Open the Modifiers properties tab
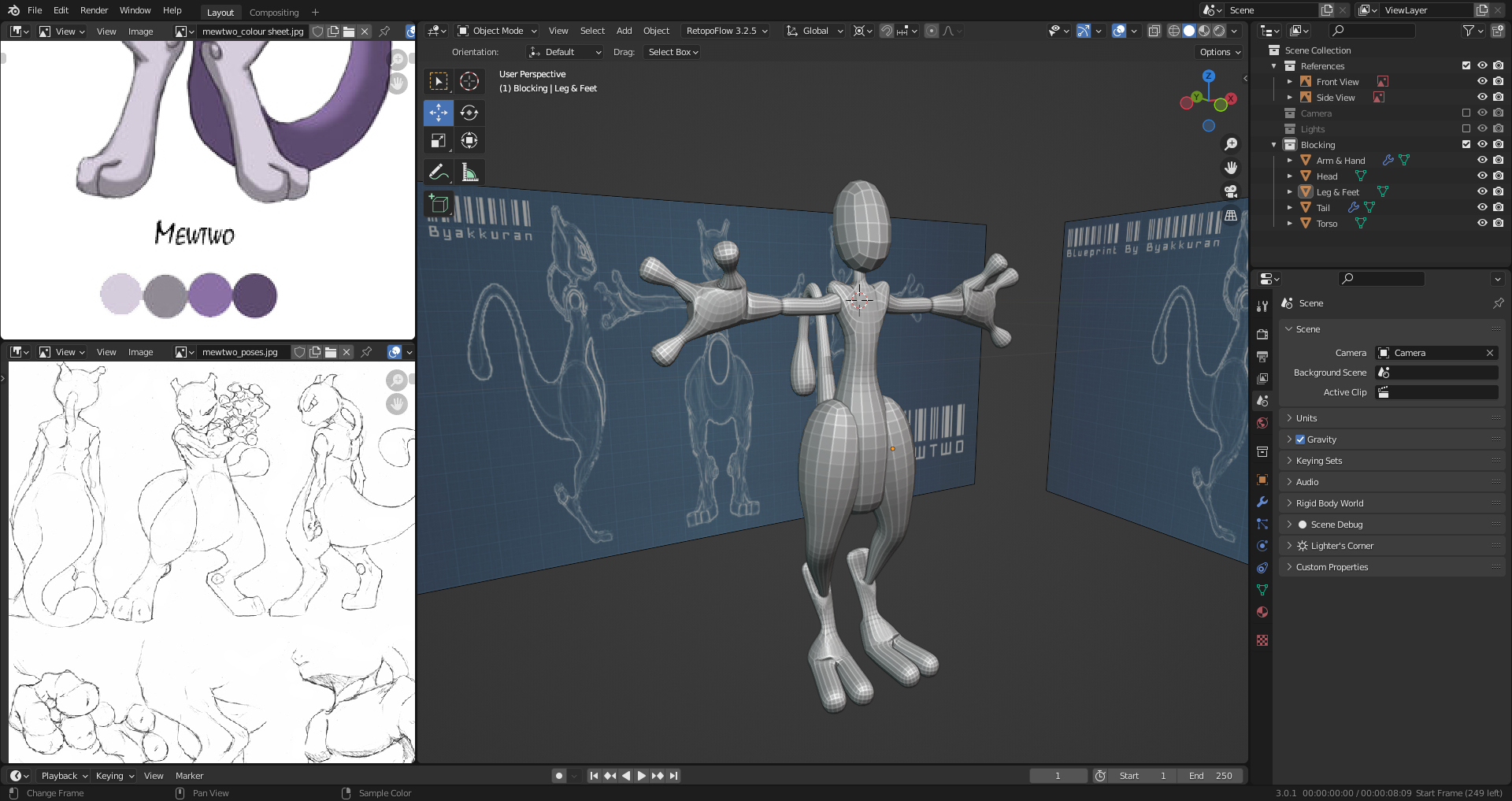1512x801 pixels. click(1262, 502)
